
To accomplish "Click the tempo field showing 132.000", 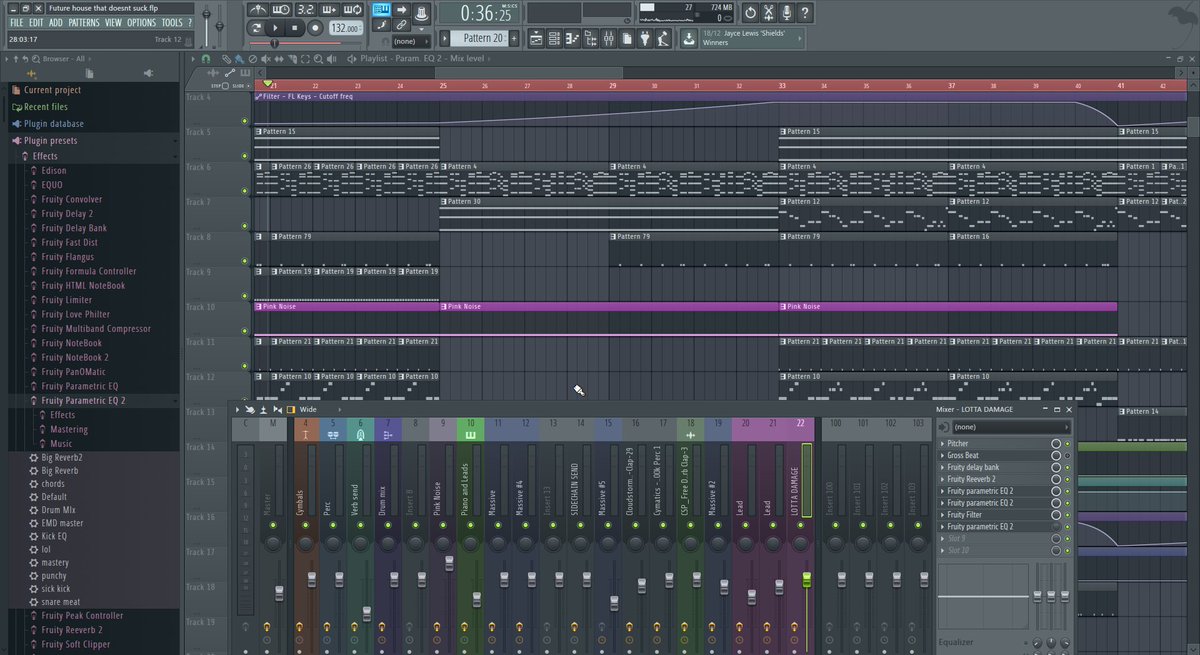I will pyautogui.click(x=345, y=28).
